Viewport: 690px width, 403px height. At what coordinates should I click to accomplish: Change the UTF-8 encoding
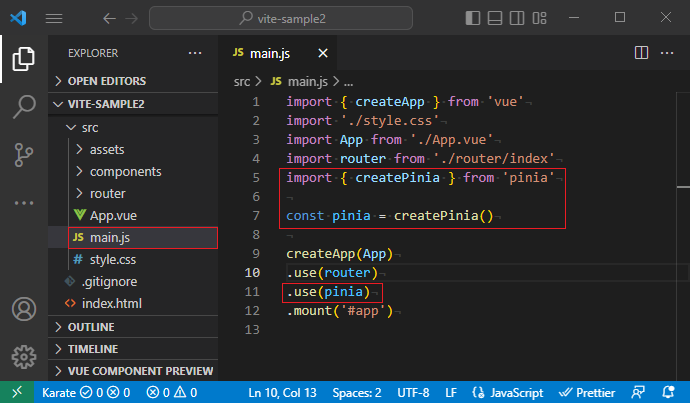tap(413, 392)
